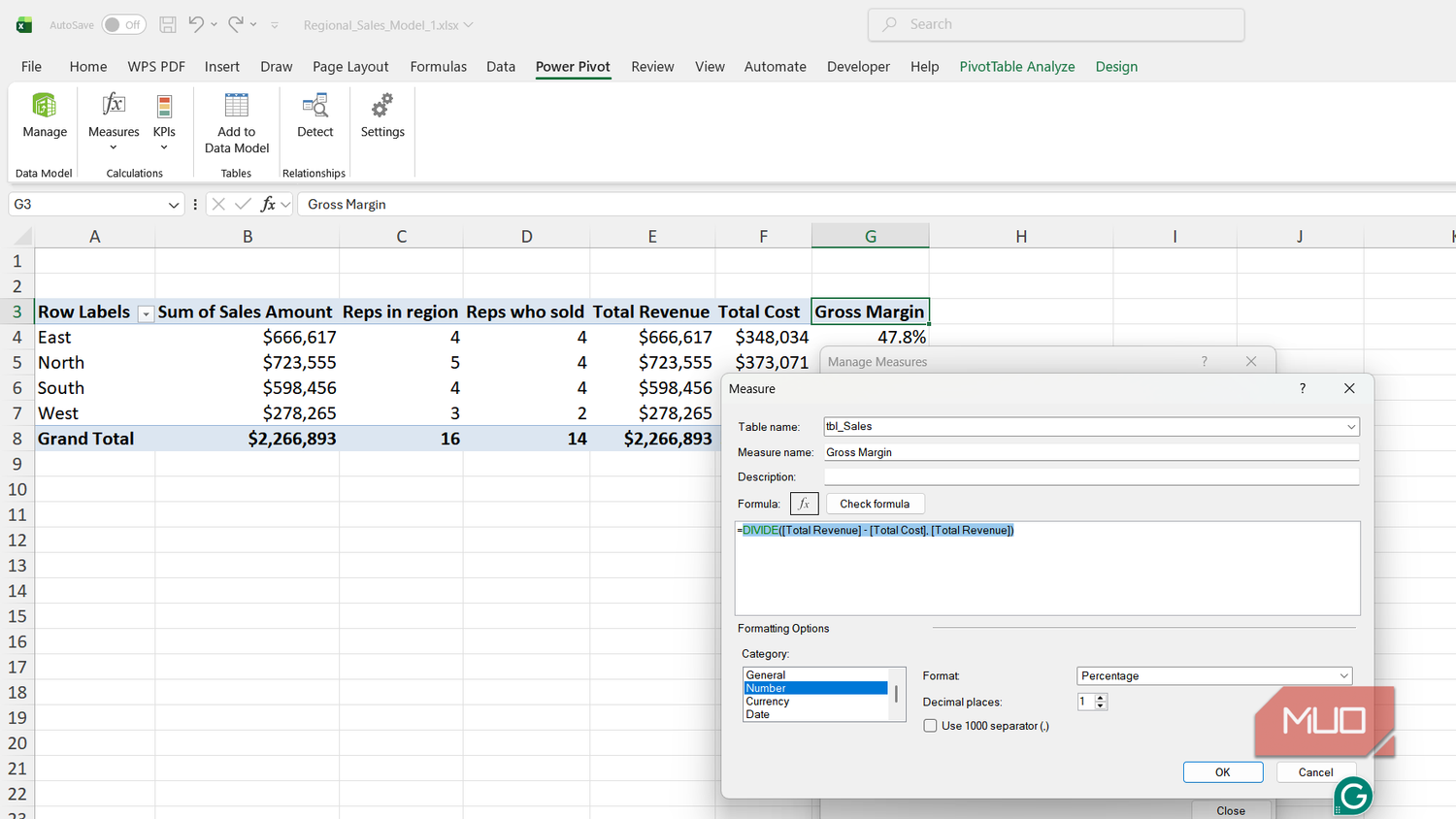Image resolution: width=1456 pixels, height=819 pixels.
Task: Click help icon in Manage Measures window
Action: click(x=1205, y=361)
